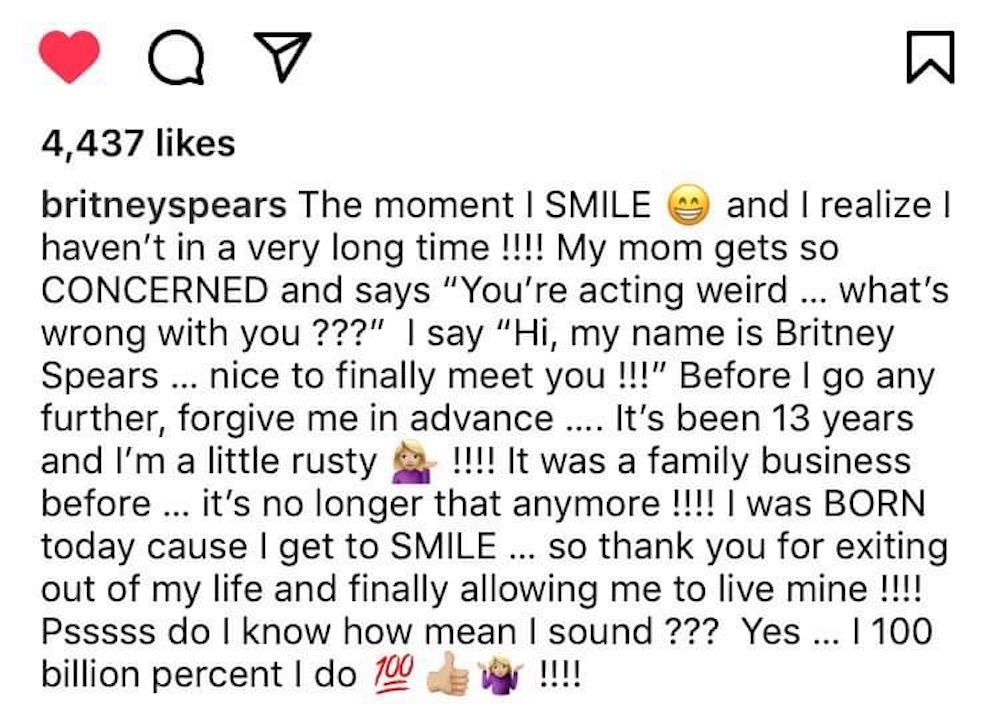The width and height of the screenshot is (1000, 716).
Task: Click "family business" phrase in caption
Action: coord(779,462)
